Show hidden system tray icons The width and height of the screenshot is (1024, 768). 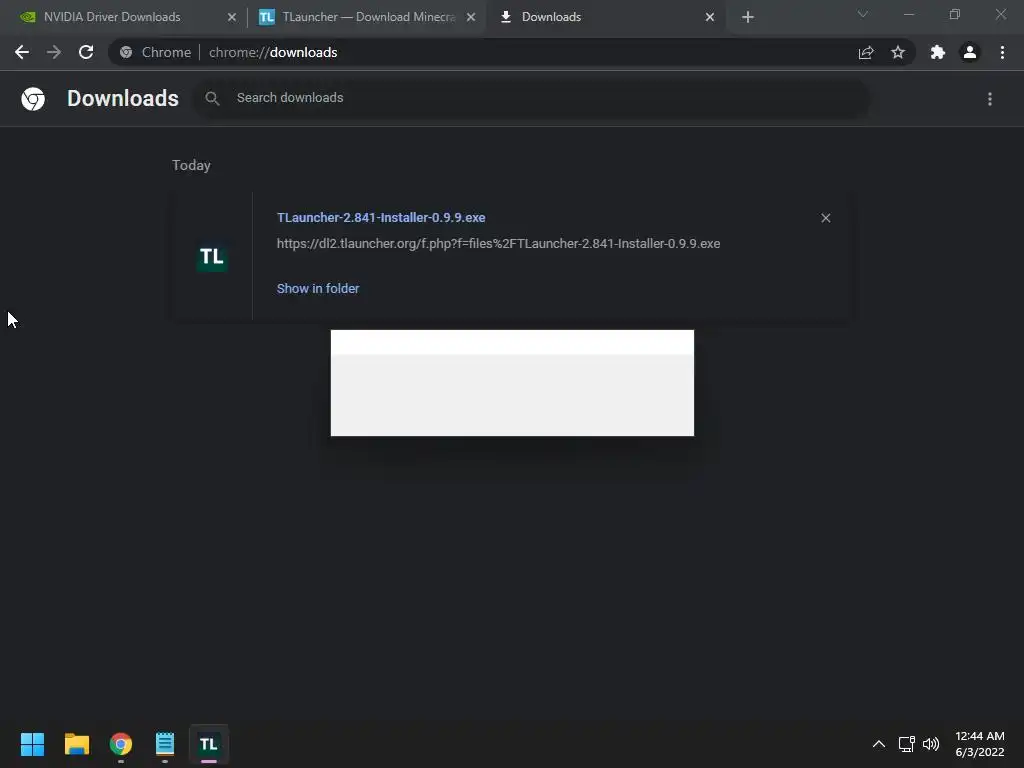(x=879, y=744)
